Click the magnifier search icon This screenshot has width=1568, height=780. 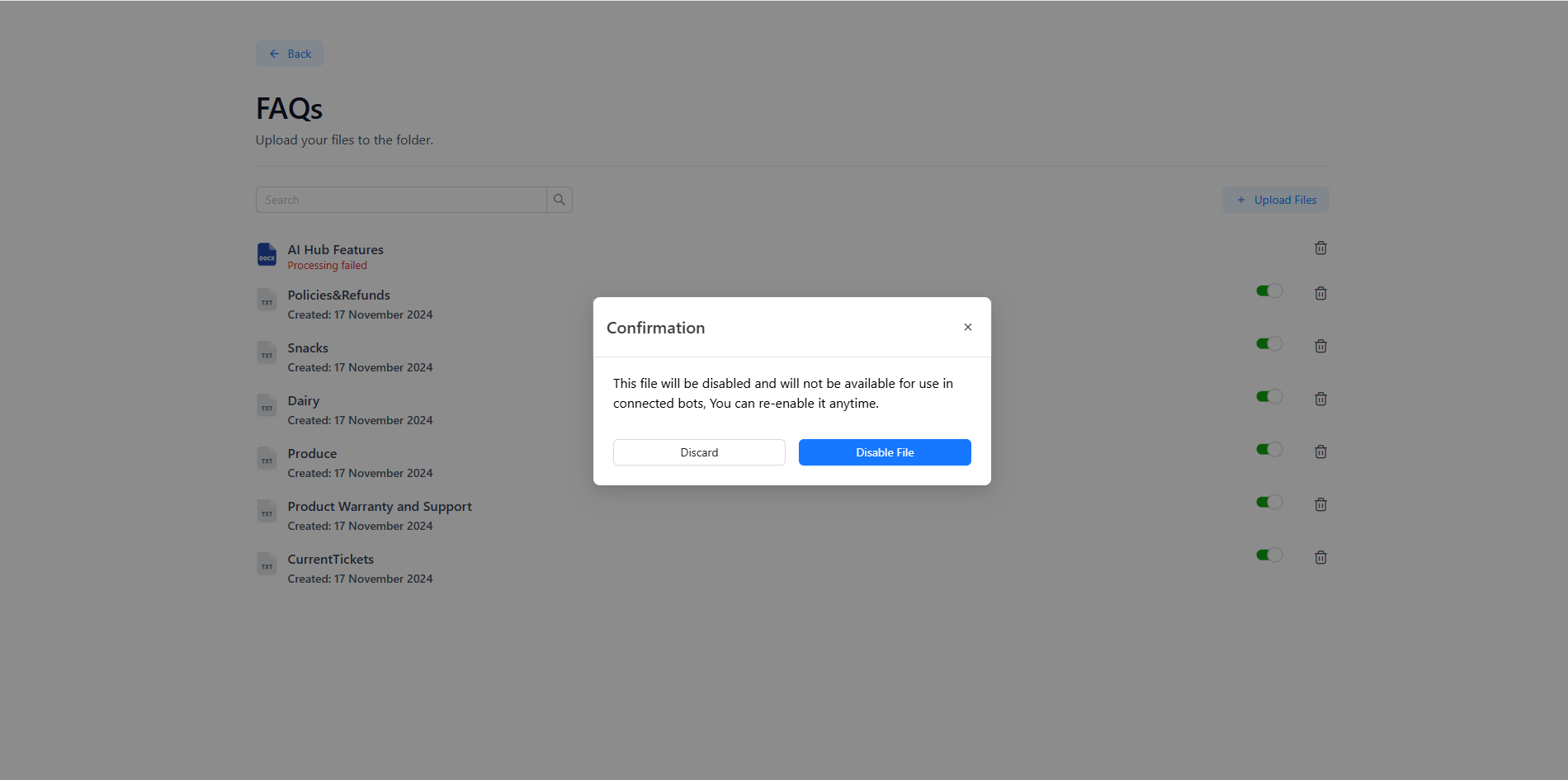pos(560,200)
